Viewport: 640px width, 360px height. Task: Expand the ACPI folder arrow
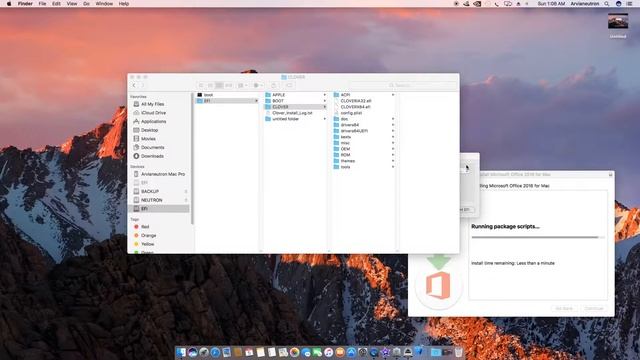393,95
